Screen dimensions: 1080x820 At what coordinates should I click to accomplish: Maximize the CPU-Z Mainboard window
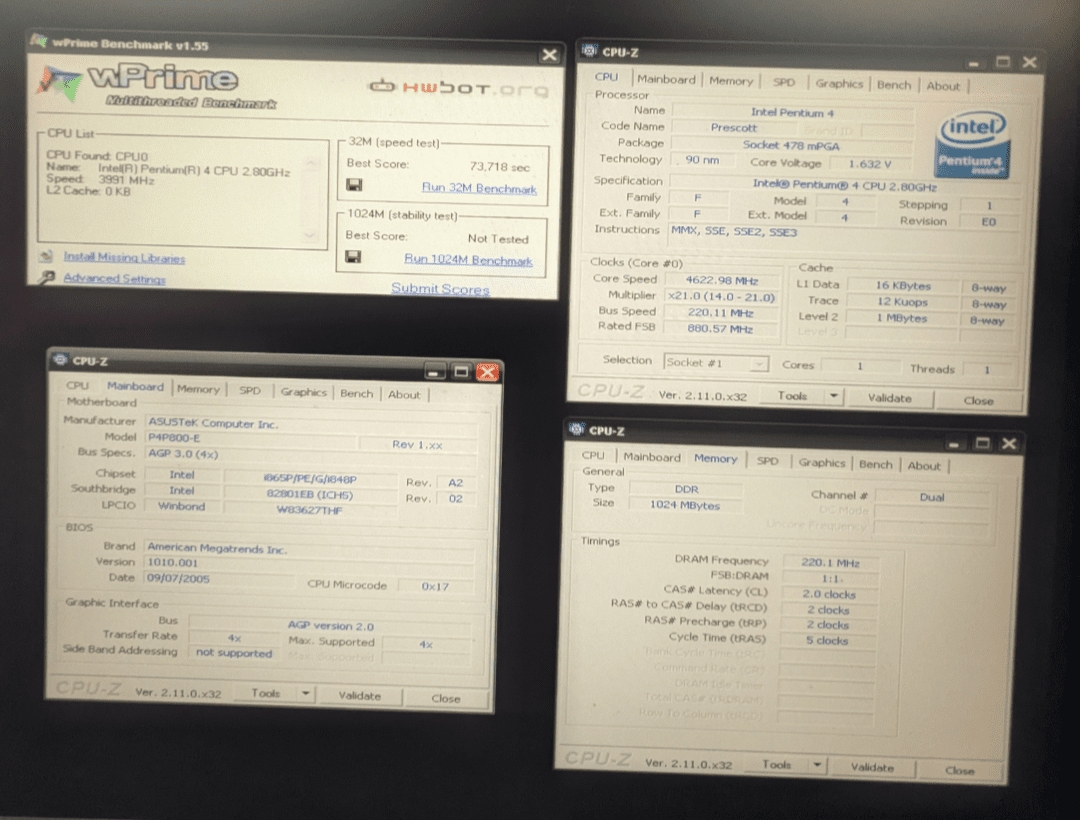[461, 372]
